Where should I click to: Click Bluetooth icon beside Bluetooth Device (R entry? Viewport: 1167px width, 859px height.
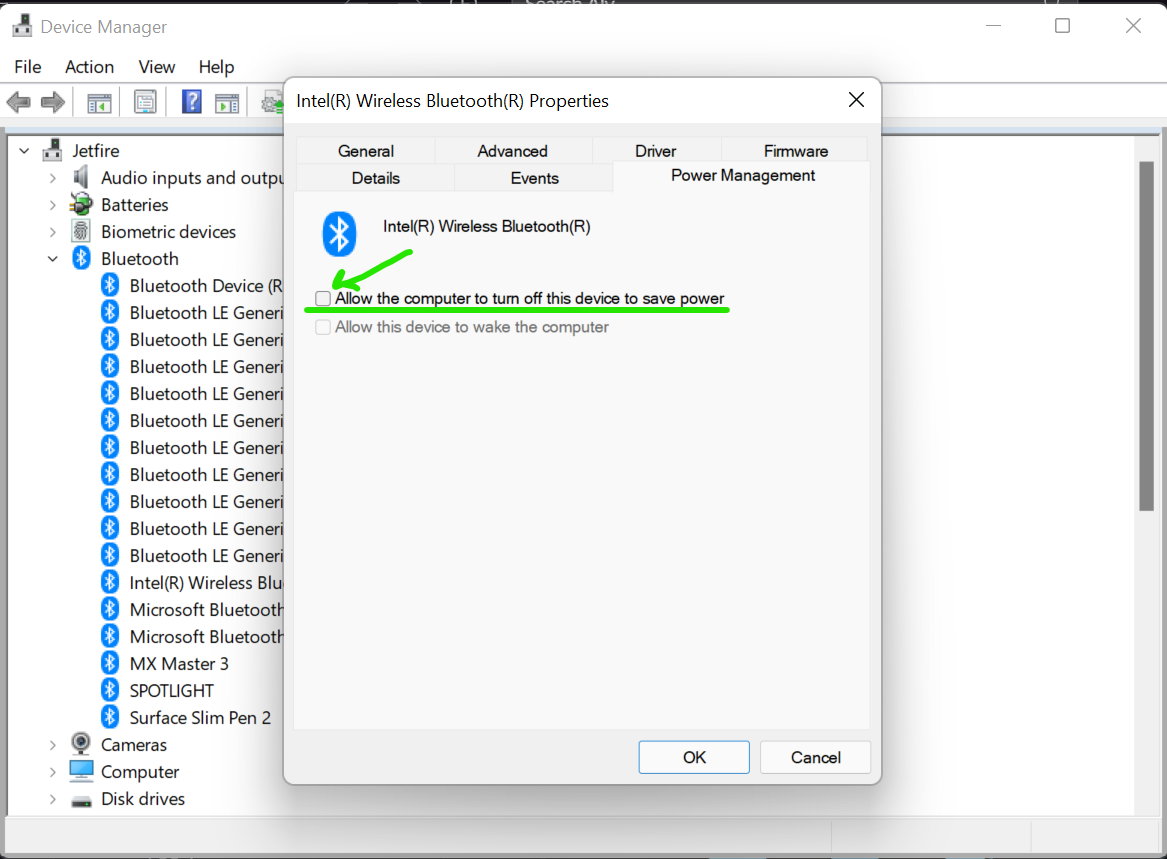(x=110, y=285)
